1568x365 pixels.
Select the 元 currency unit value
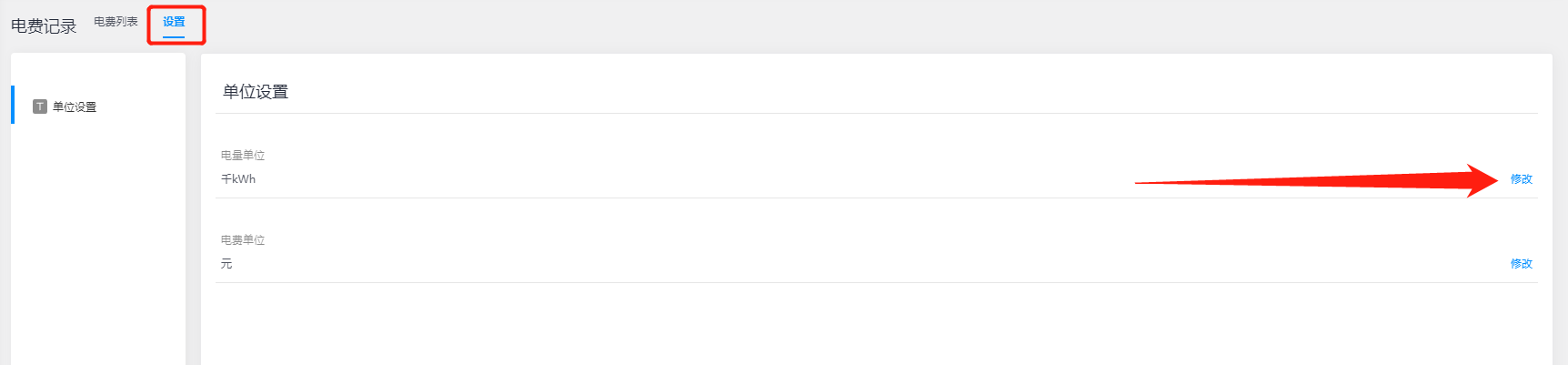pos(226,264)
